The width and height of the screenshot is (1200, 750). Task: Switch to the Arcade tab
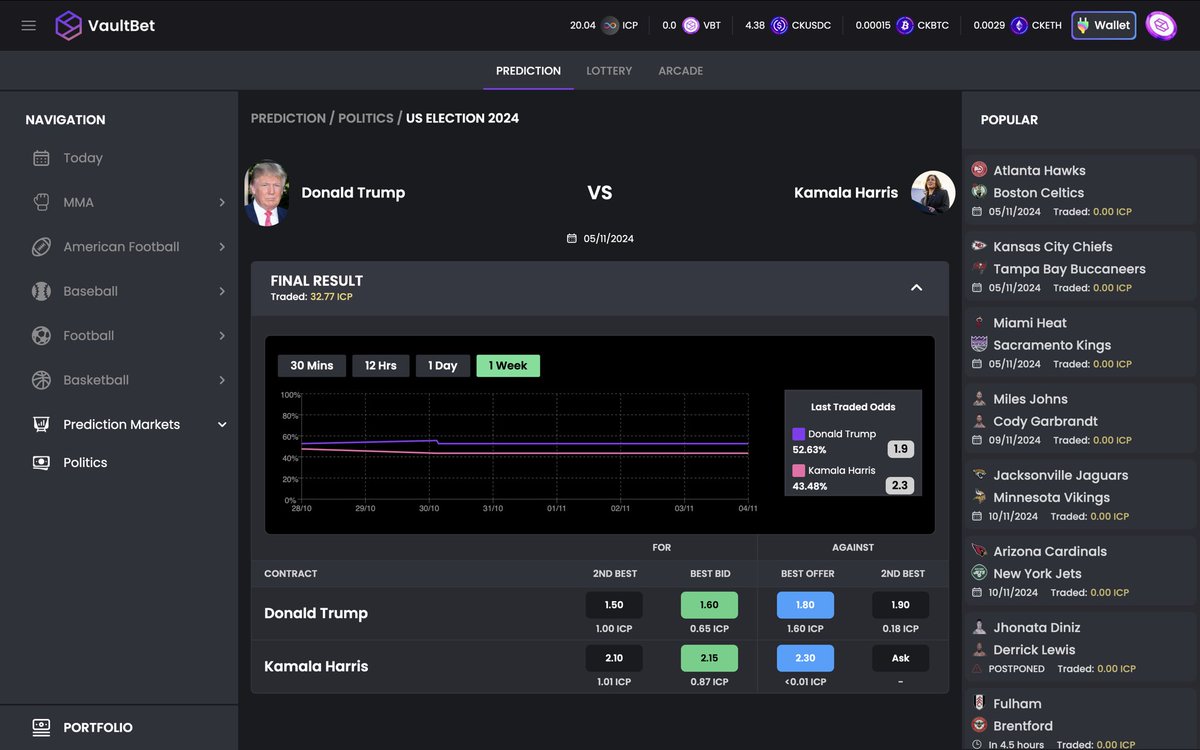(680, 71)
